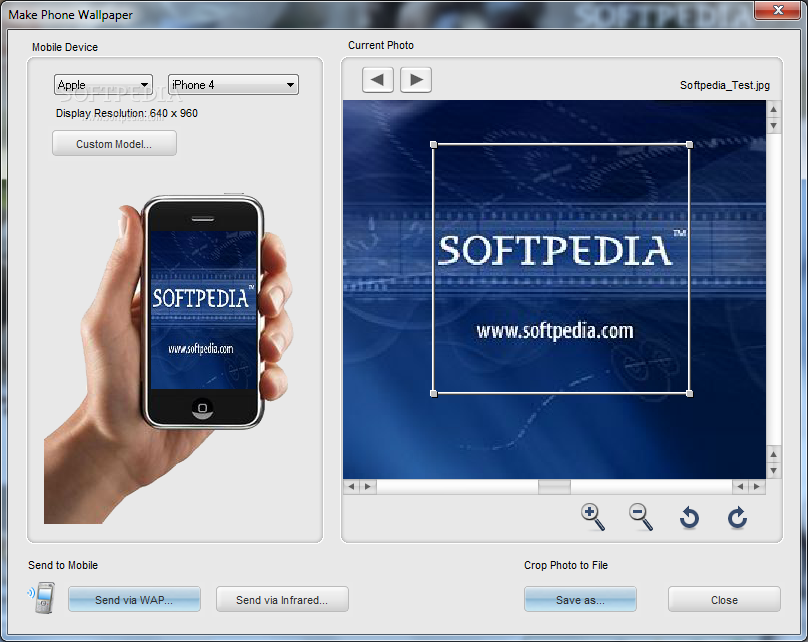Click the window X close button
Viewport: 808px width, 642px height.
(x=778, y=10)
